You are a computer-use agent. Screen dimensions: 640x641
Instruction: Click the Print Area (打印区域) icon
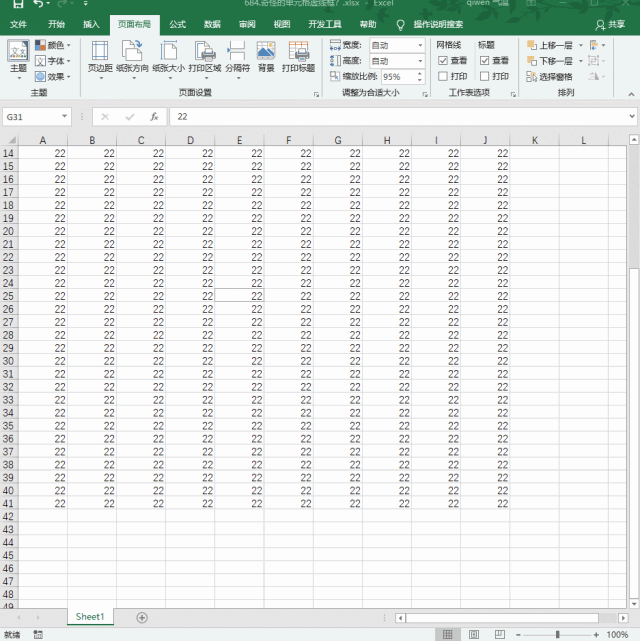(x=205, y=51)
